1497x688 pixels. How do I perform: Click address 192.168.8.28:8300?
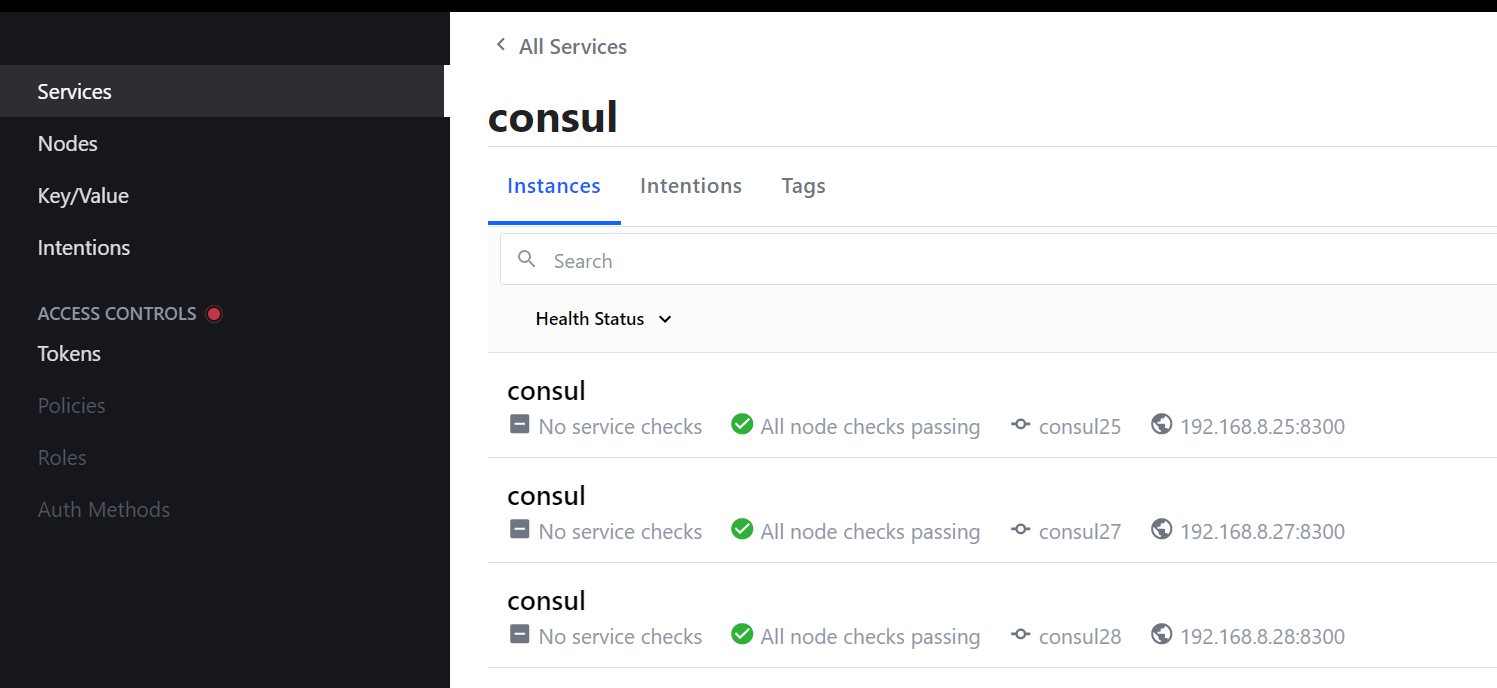1263,635
